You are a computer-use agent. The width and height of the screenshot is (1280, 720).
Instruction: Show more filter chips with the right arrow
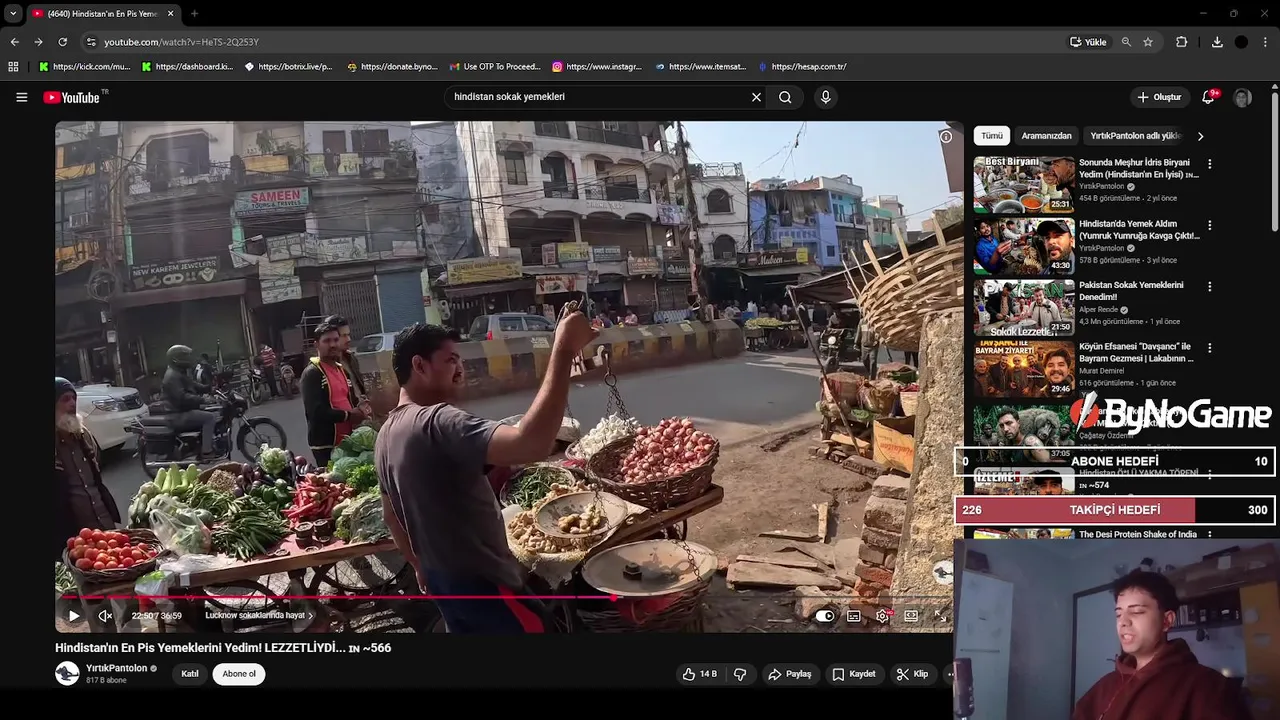[x=1200, y=136]
